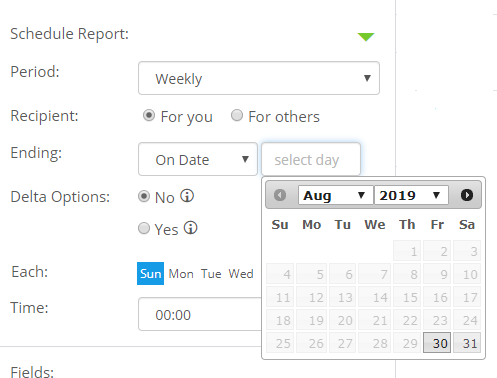Select Tue in the Each row
The width and height of the screenshot is (497, 378).
(x=211, y=274)
